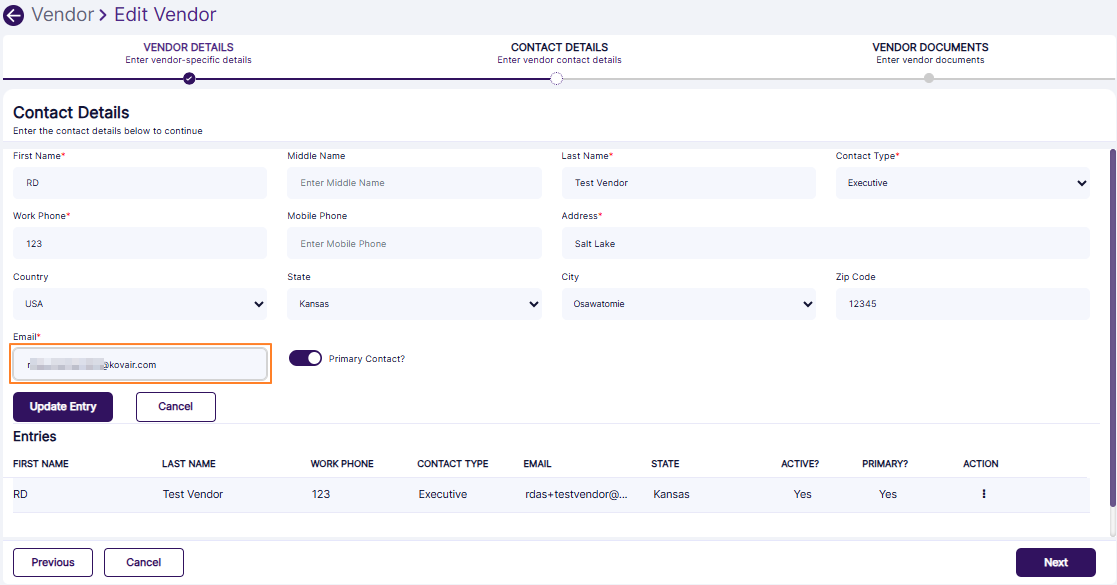Toggle the Primary Contact switch

point(306,358)
